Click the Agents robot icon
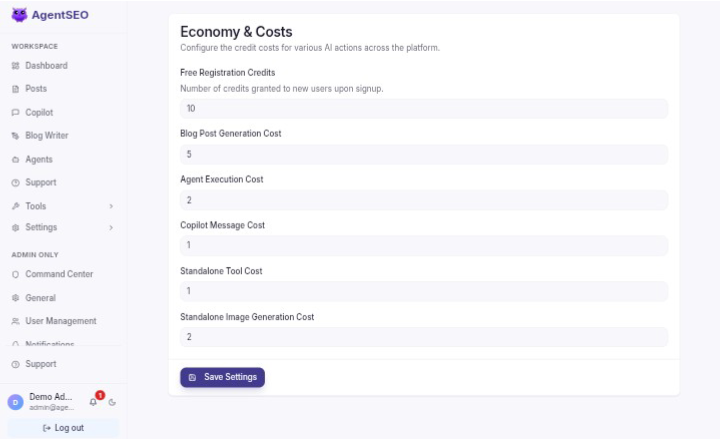The height and width of the screenshot is (440, 720). [x=16, y=160]
